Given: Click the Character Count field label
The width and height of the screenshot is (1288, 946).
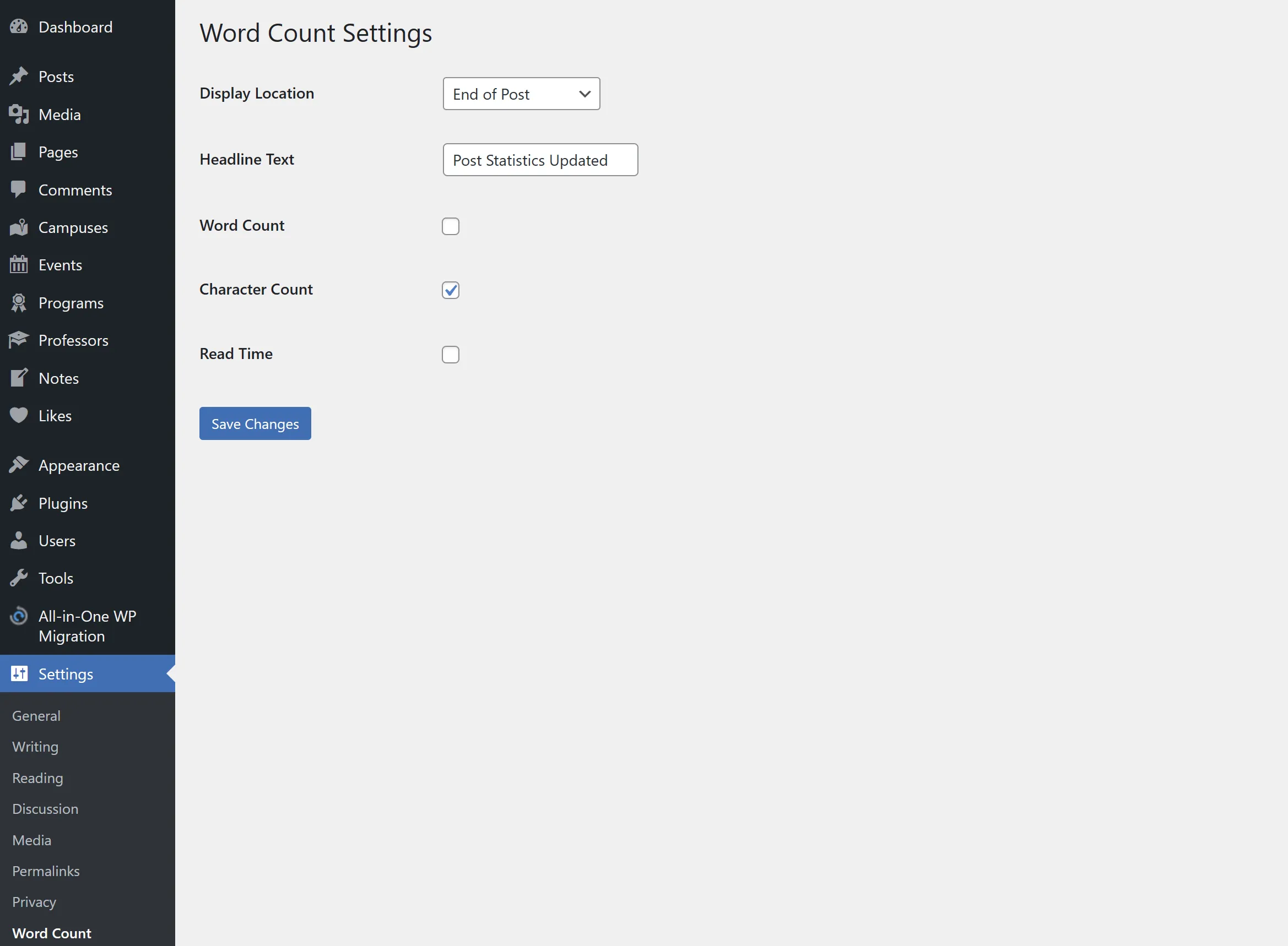Looking at the screenshot, I should pos(256,289).
